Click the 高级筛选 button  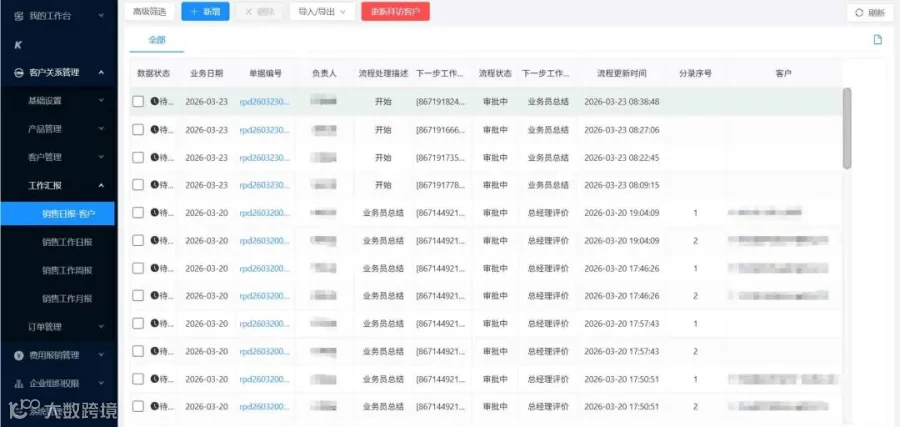[149, 11]
